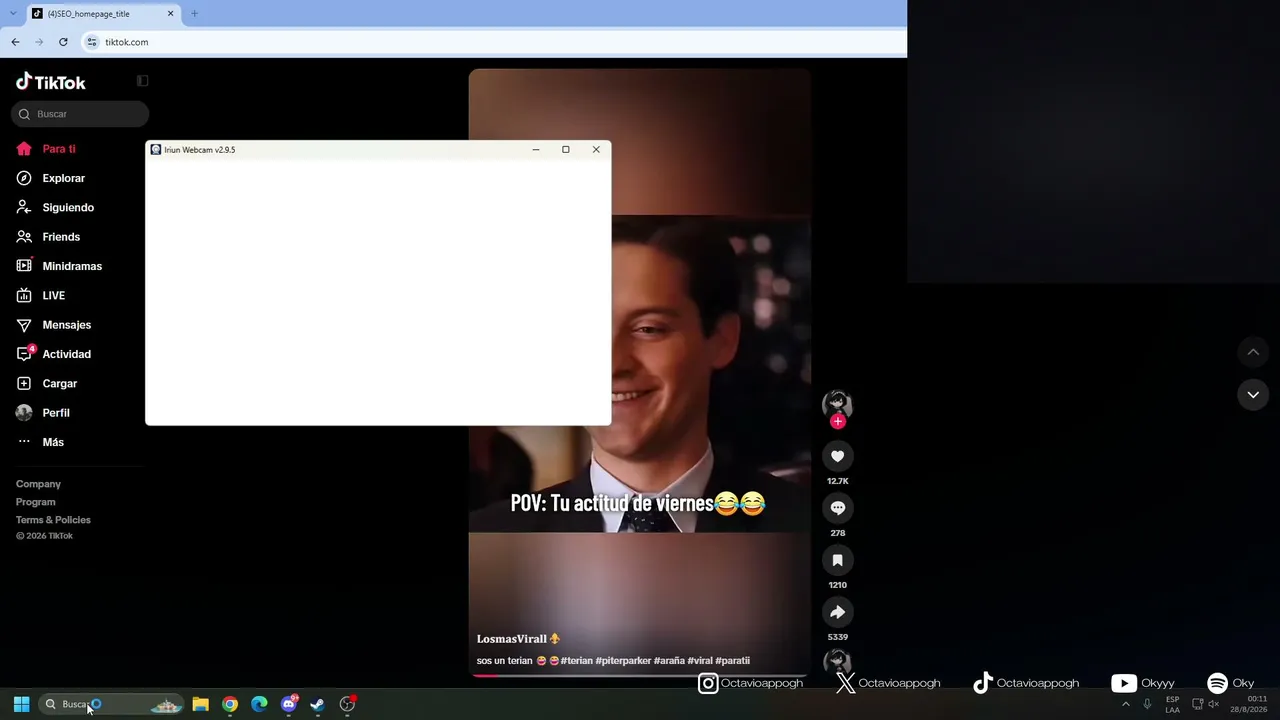Save the video with the bookmark icon
Viewport: 1280px width, 720px height.
pyautogui.click(x=838, y=560)
